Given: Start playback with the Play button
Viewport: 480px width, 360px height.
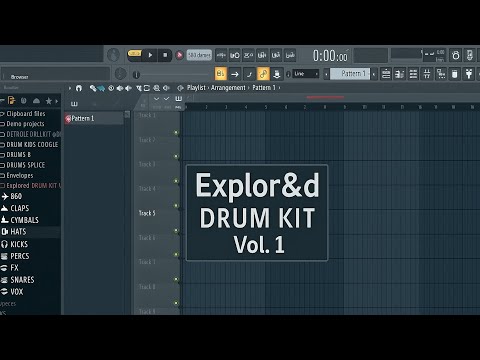Looking at the screenshot, I should click(x=150, y=55).
